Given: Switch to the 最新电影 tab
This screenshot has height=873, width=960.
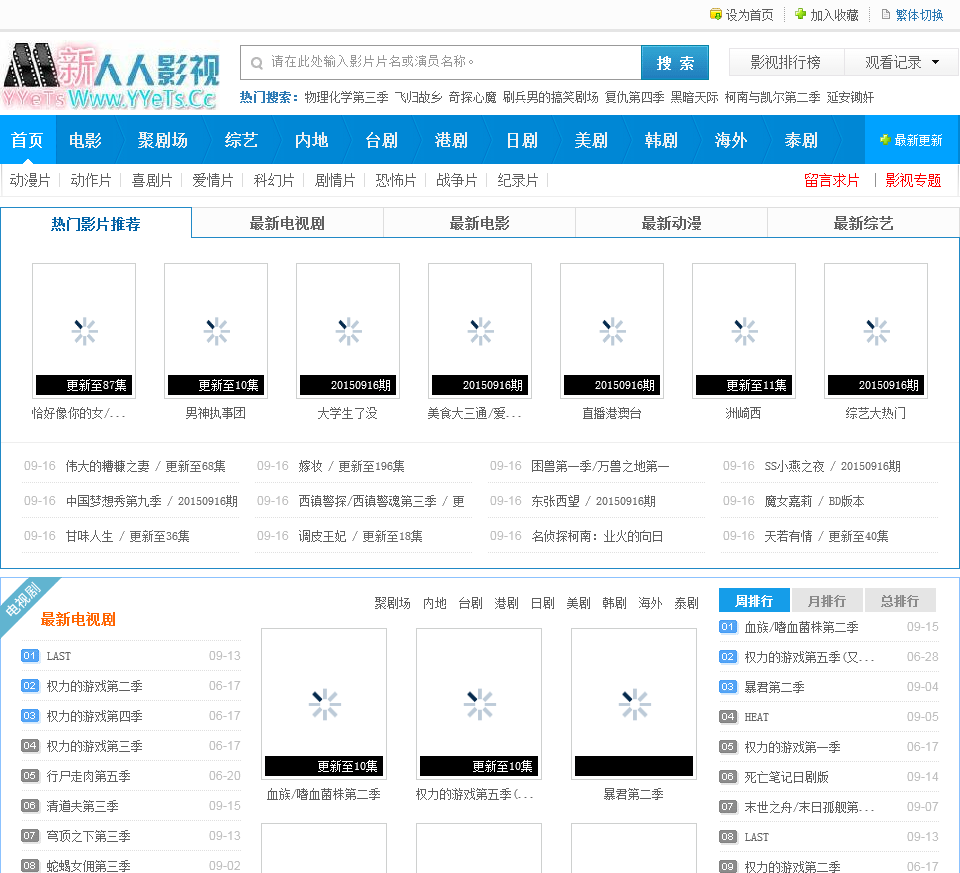Looking at the screenshot, I should point(479,223).
